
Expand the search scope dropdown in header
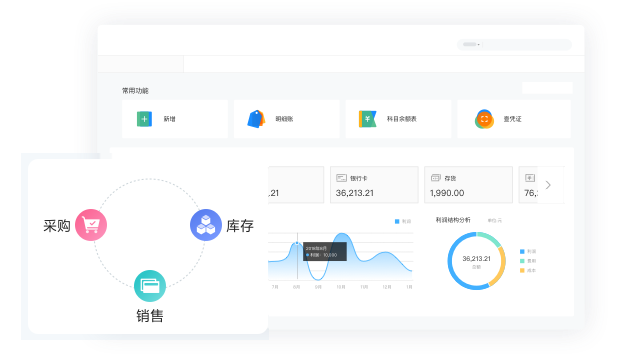click(x=471, y=44)
